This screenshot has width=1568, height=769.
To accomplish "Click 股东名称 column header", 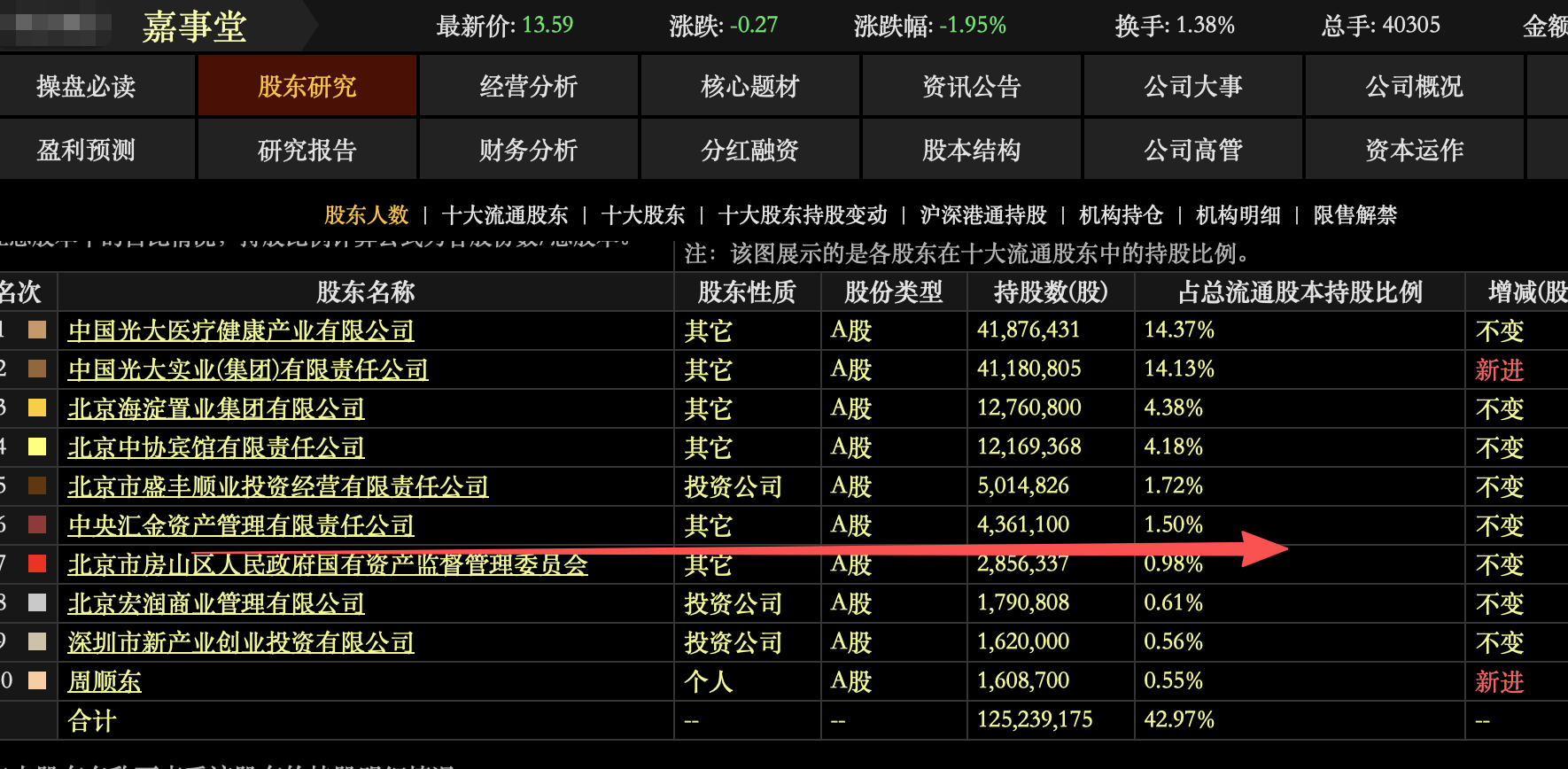I will pyautogui.click(x=366, y=291).
